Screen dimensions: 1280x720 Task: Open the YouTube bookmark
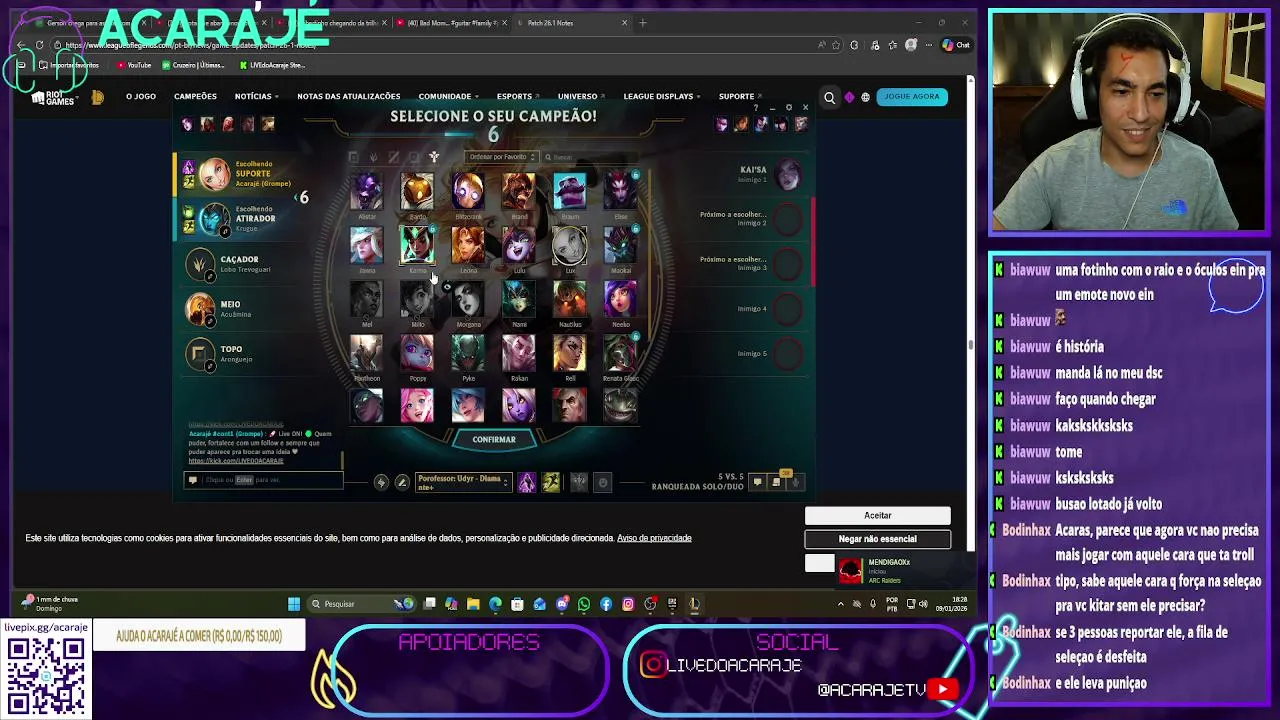[135, 65]
